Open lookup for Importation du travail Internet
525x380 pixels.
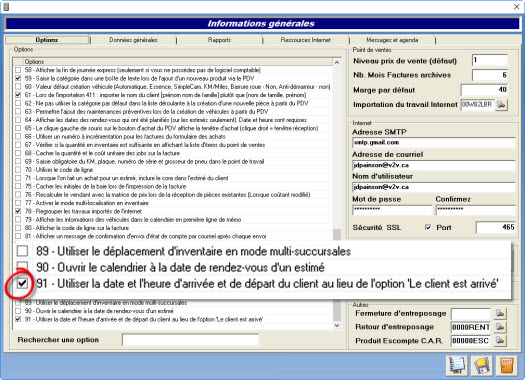point(501,104)
